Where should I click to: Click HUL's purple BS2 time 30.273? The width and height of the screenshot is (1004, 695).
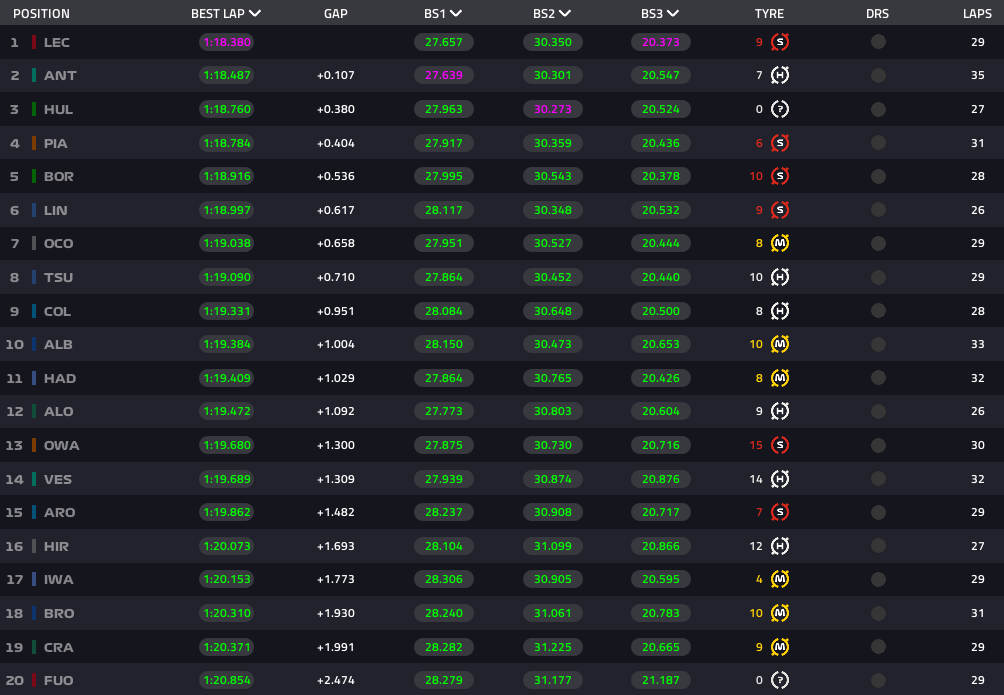click(x=553, y=109)
